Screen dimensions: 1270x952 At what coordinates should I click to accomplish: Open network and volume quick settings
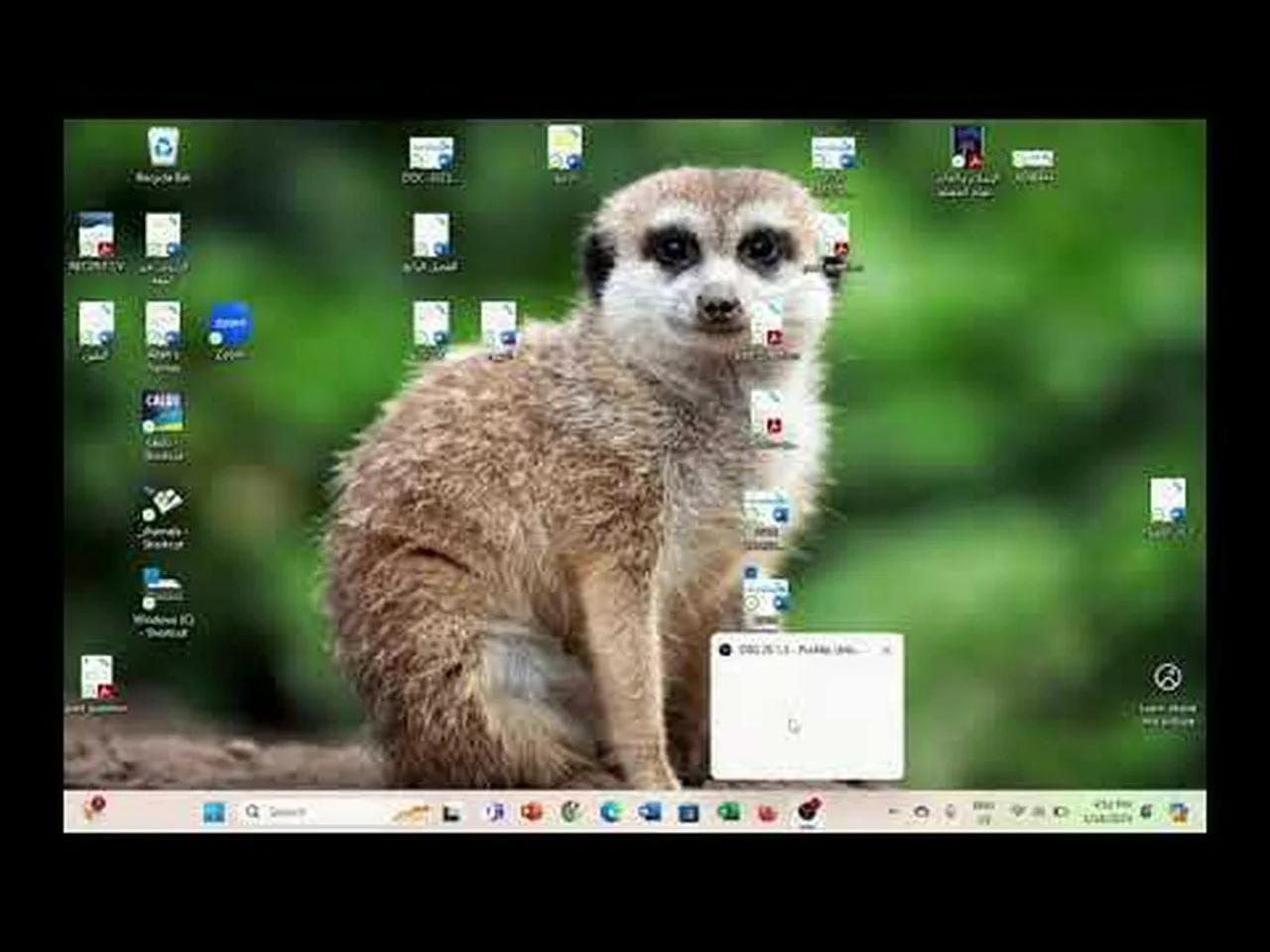pos(1038,812)
